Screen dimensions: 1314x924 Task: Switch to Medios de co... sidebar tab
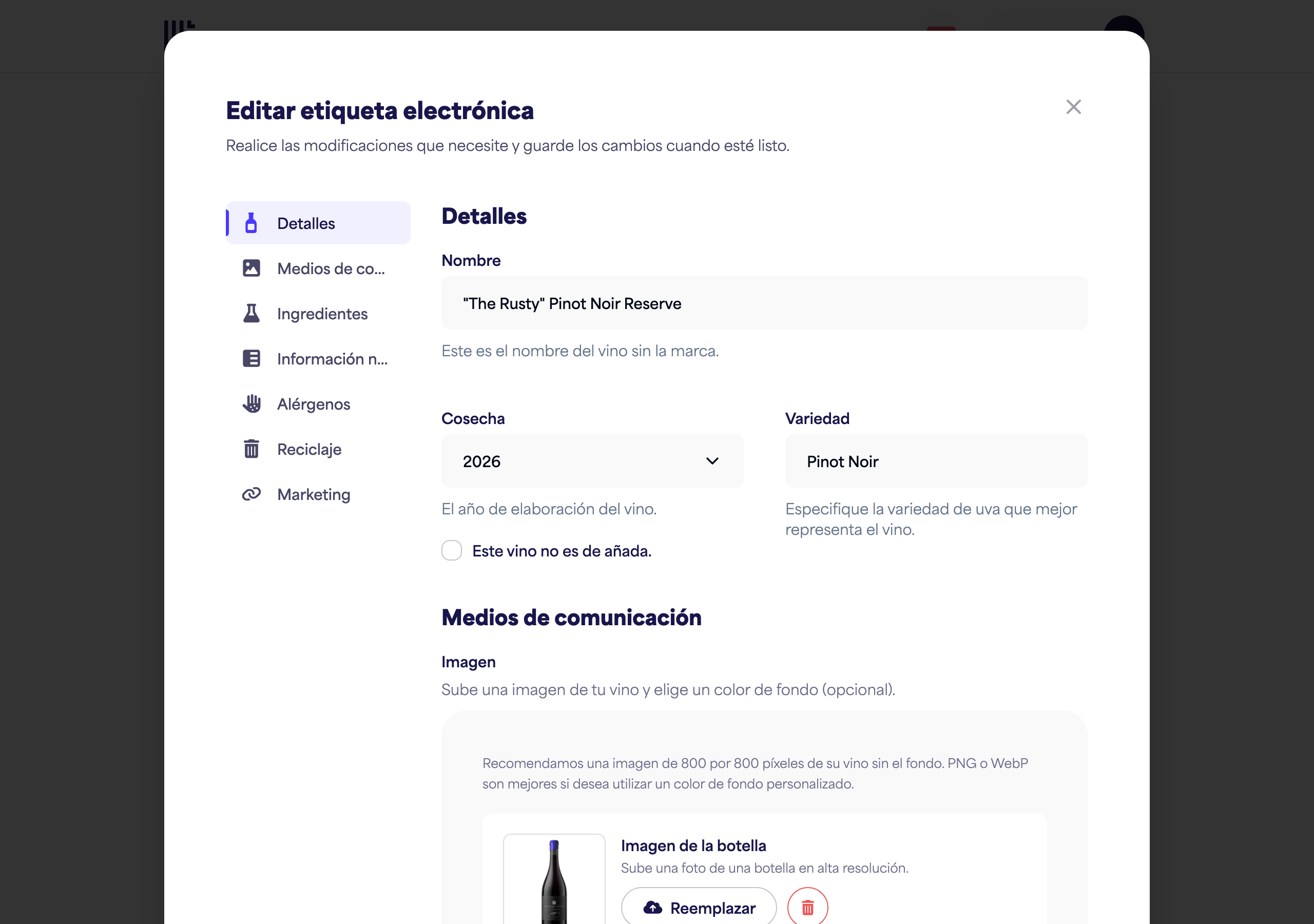318,268
